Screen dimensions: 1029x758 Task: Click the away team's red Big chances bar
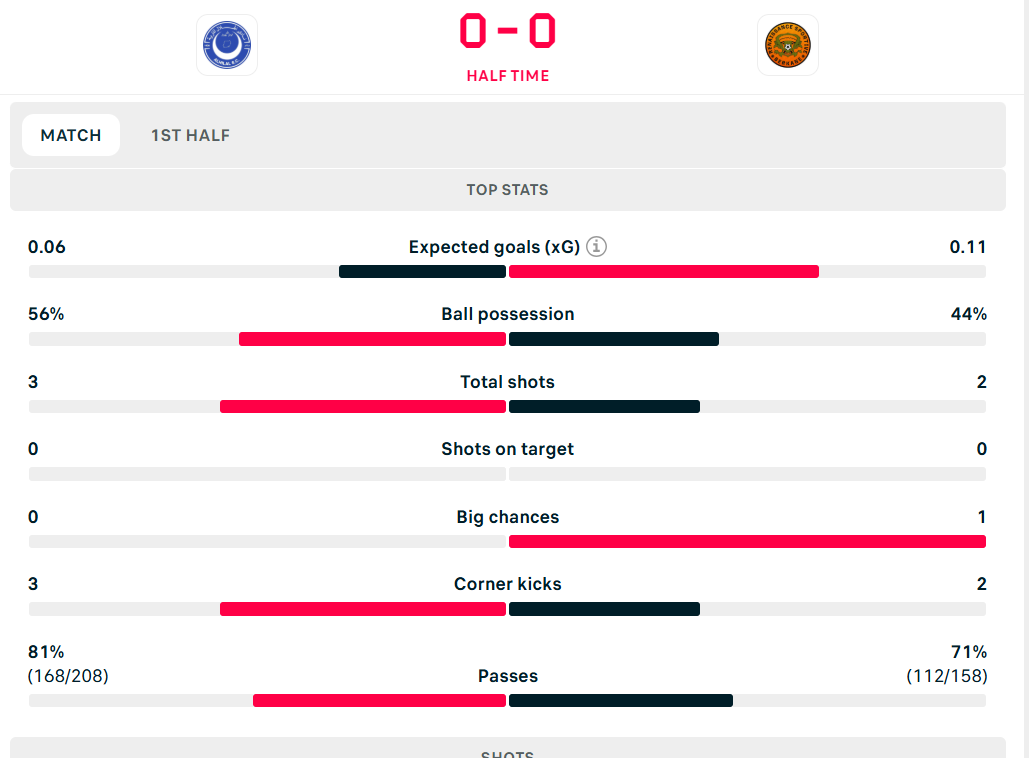tap(747, 542)
